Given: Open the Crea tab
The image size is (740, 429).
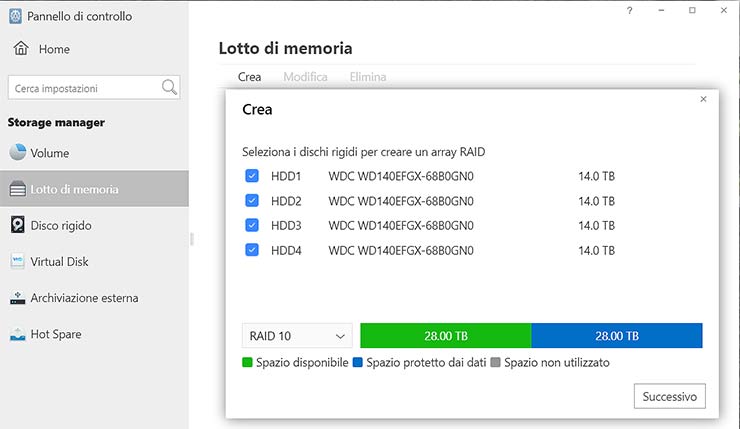Looking at the screenshot, I should coord(250,77).
